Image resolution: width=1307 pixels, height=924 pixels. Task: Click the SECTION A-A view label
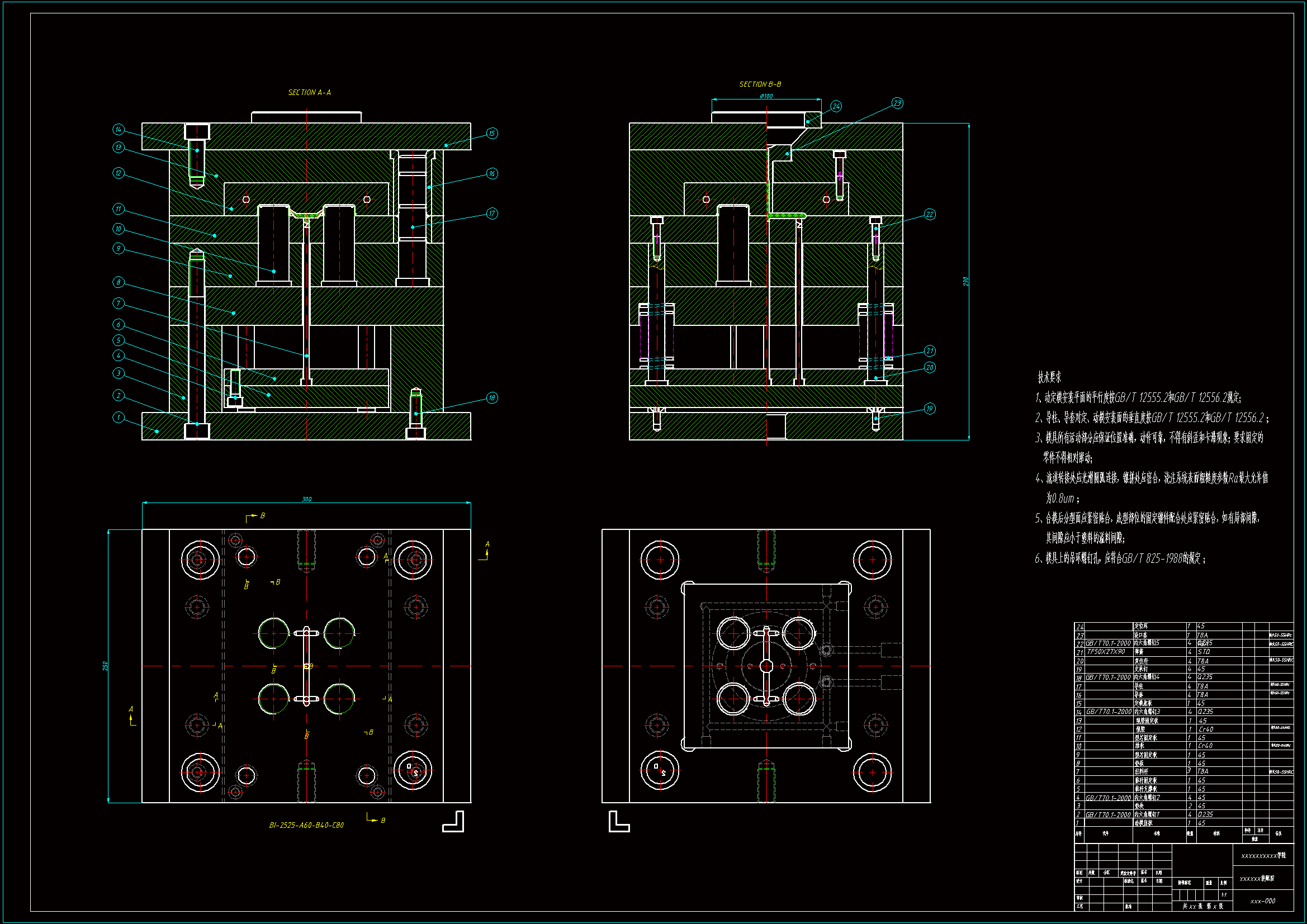point(309,92)
